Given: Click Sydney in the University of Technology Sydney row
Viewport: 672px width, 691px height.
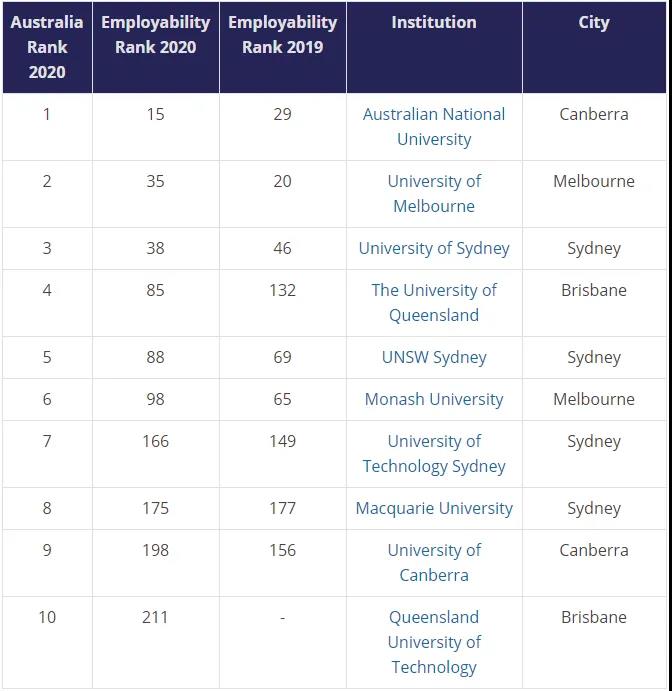Looking at the screenshot, I should (x=594, y=442).
